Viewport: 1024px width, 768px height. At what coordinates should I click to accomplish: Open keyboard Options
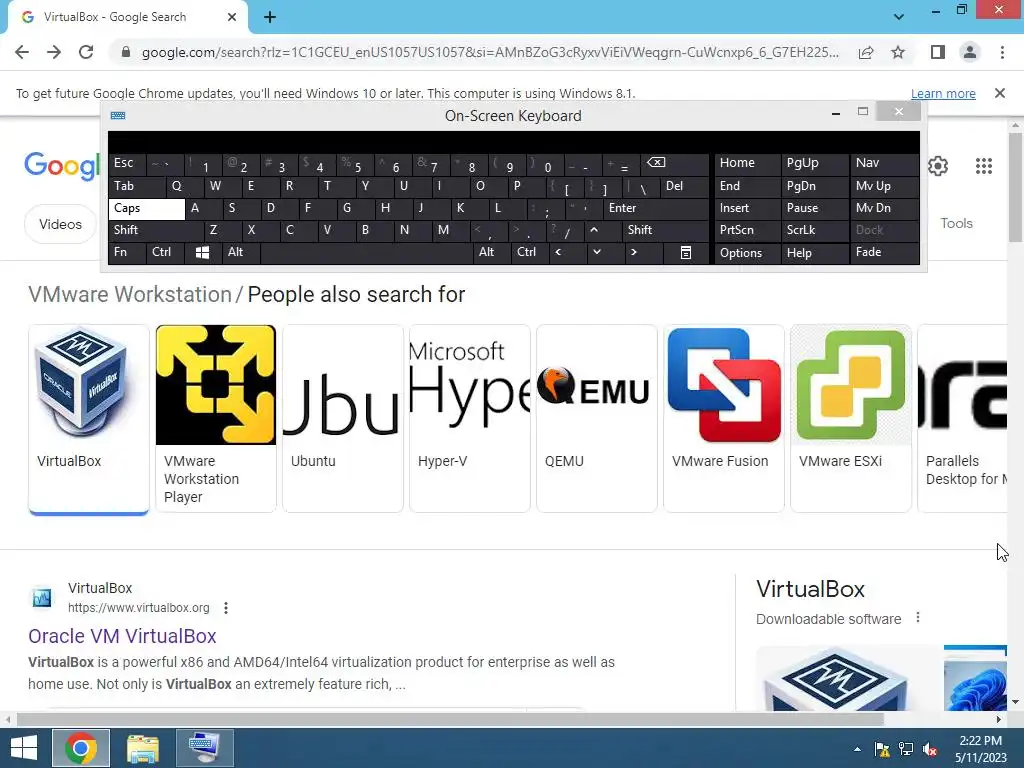(747, 253)
